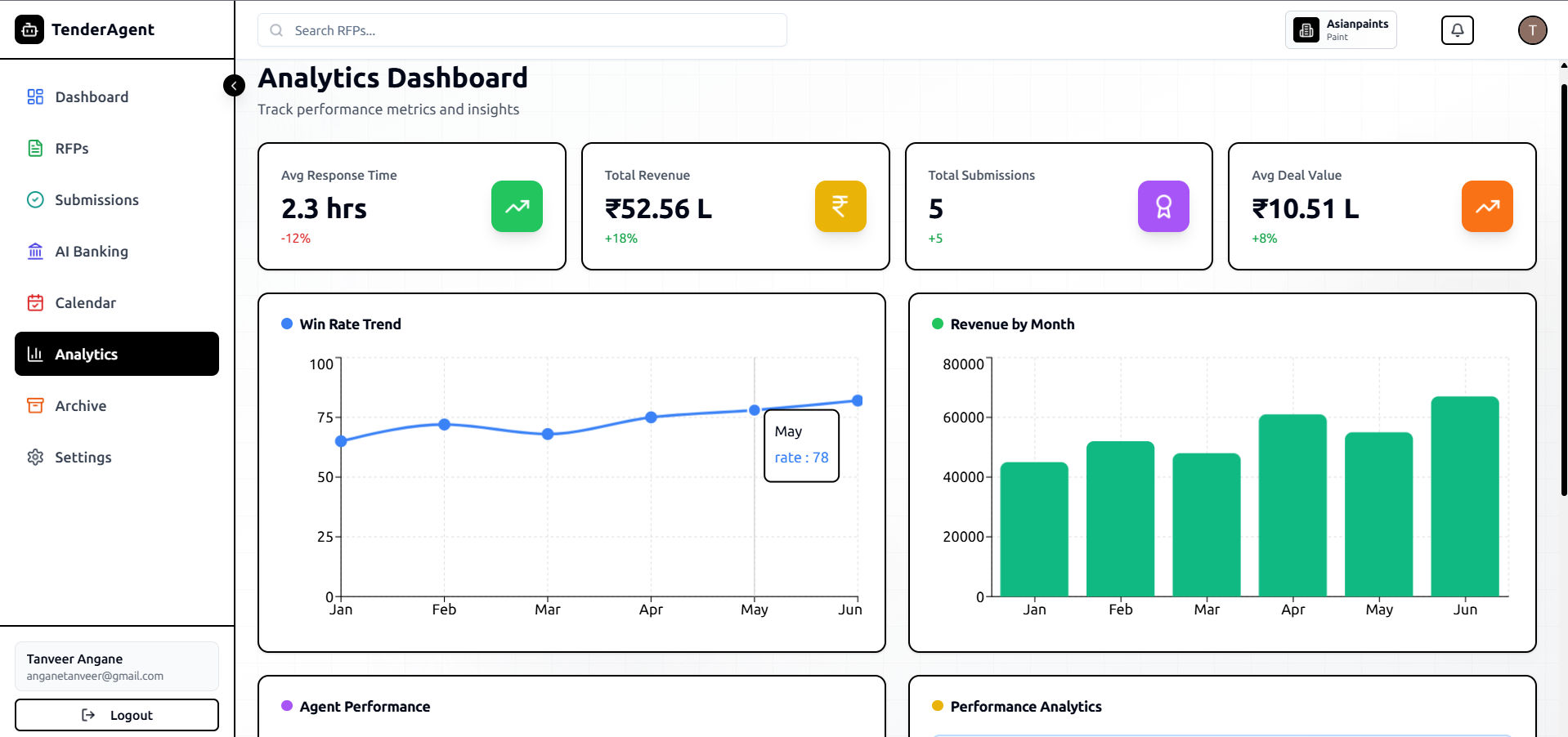Image resolution: width=1568 pixels, height=737 pixels.
Task: Open notifications via the bell icon
Action: pyautogui.click(x=1458, y=30)
